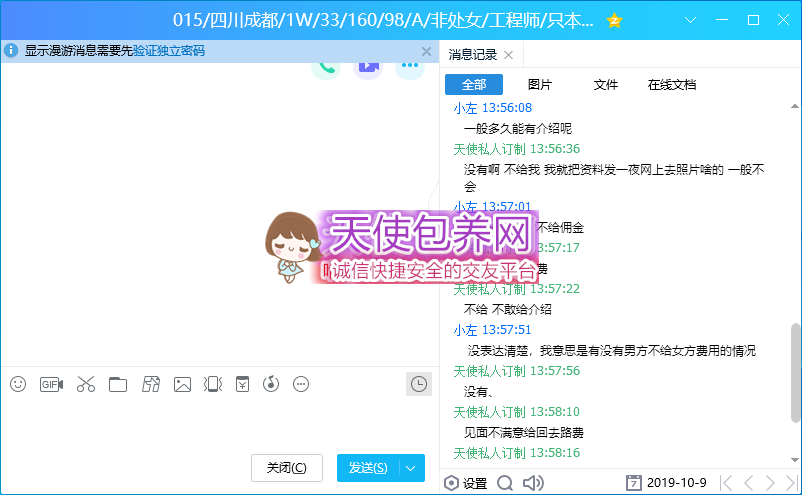Start a video call

pyautogui.click(x=368, y=68)
